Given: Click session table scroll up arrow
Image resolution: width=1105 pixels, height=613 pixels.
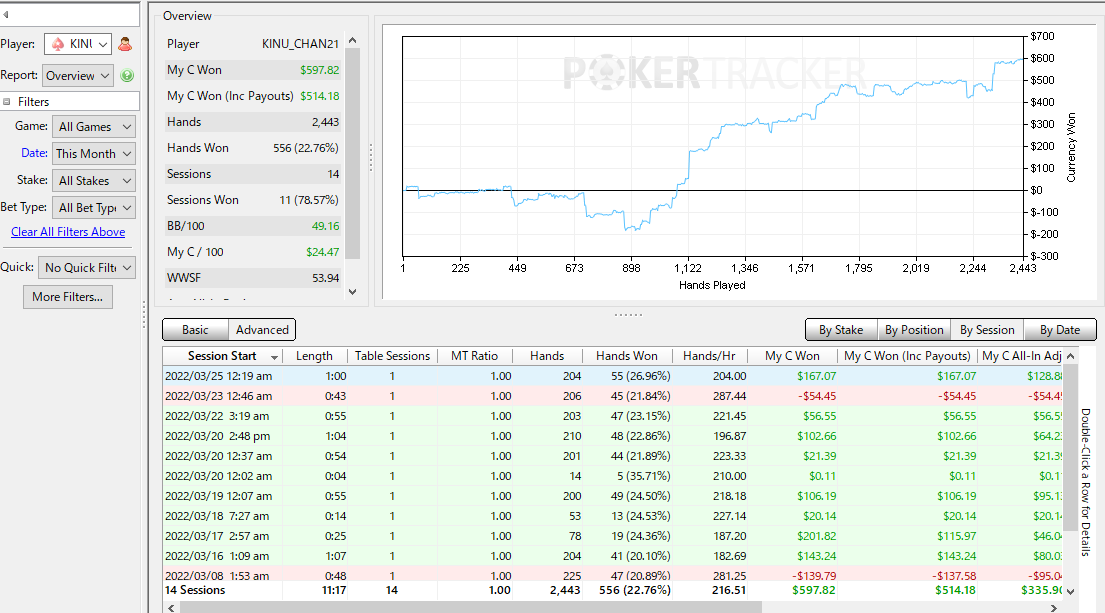Looking at the screenshot, I should 1070,356.
